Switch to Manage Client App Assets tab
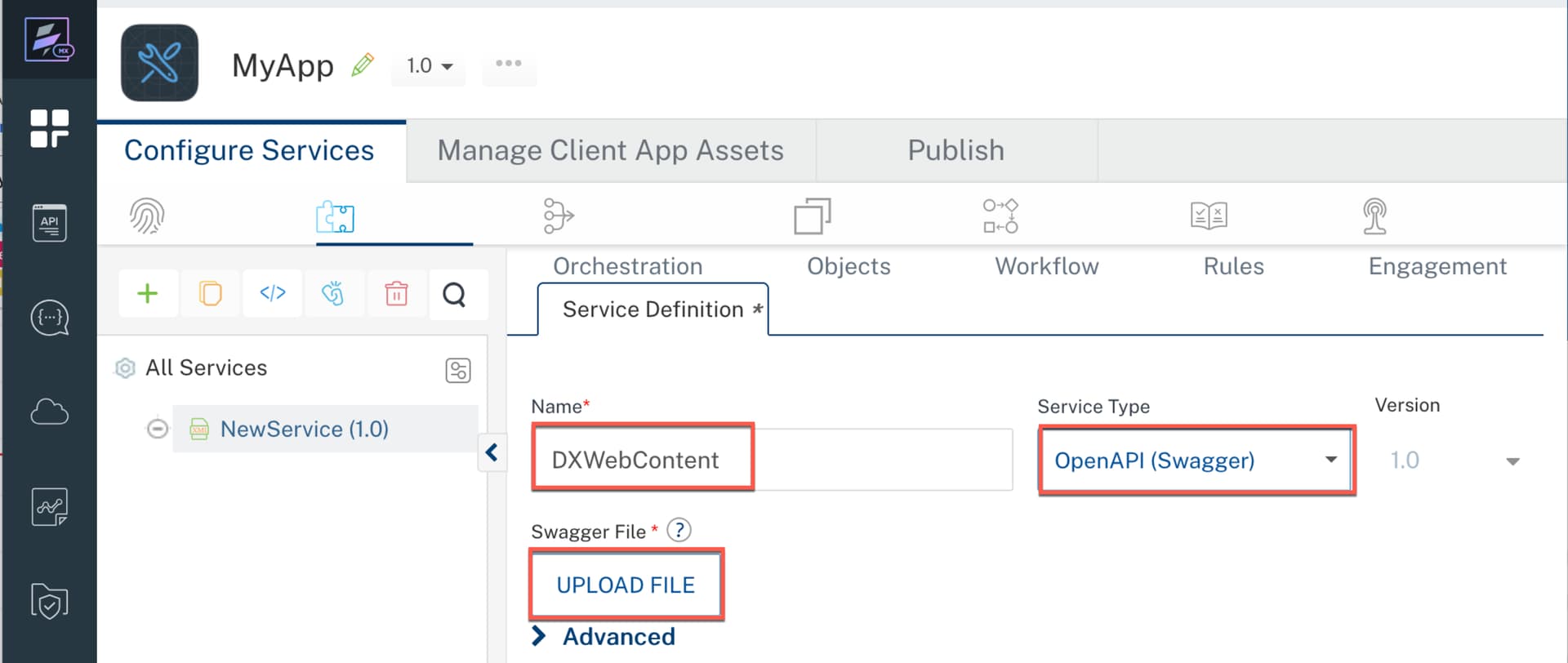1568x663 pixels. [610, 150]
